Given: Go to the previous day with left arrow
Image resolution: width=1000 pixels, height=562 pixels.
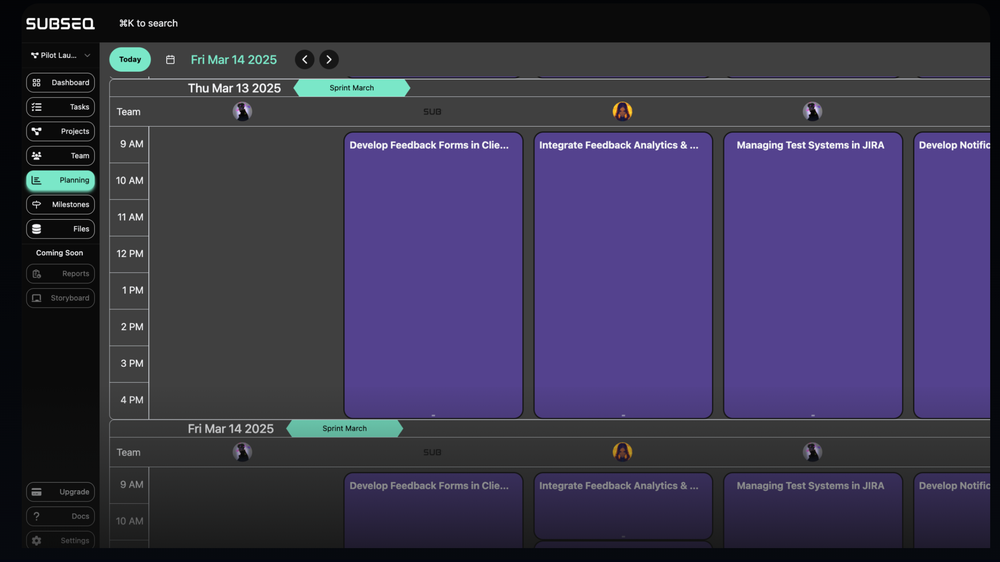Looking at the screenshot, I should tap(305, 60).
